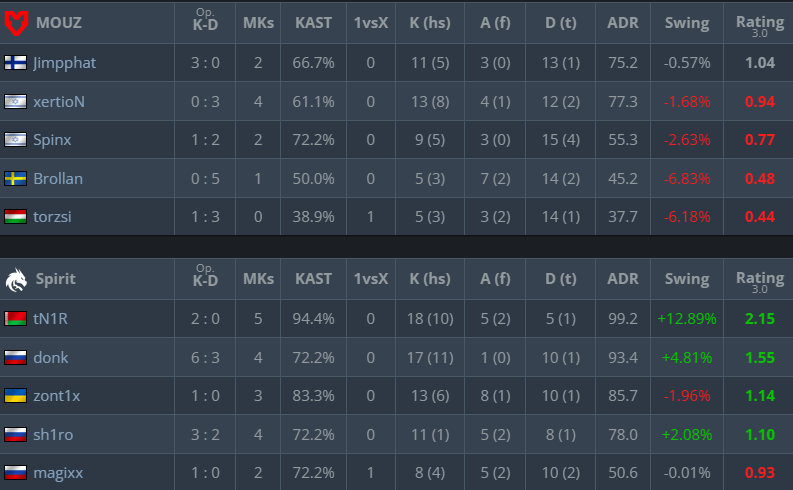Click the Spirit dragon logo icon
The height and width of the screenshot is (490, 793).
[x=18, y=279]
